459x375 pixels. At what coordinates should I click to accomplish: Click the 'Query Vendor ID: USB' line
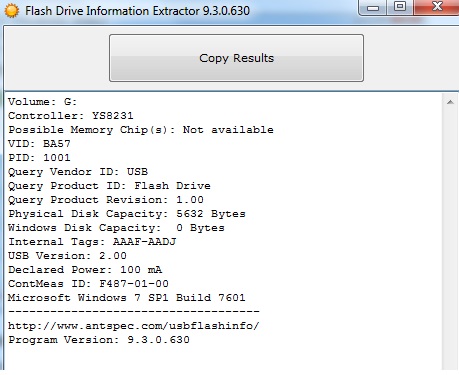tap(78, 172)
